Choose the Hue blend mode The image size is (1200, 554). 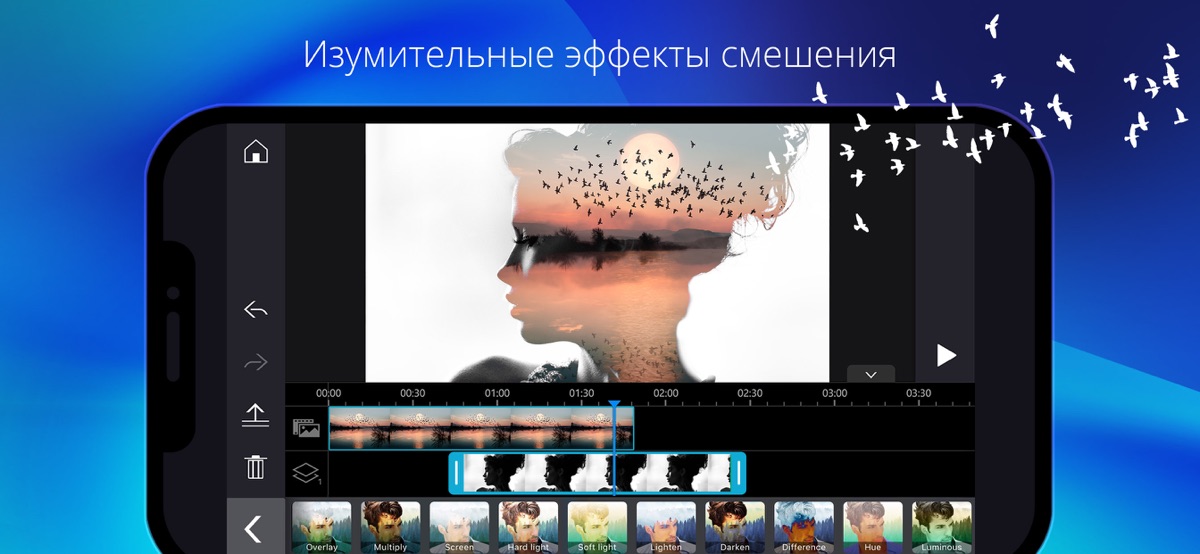[873, 527]
